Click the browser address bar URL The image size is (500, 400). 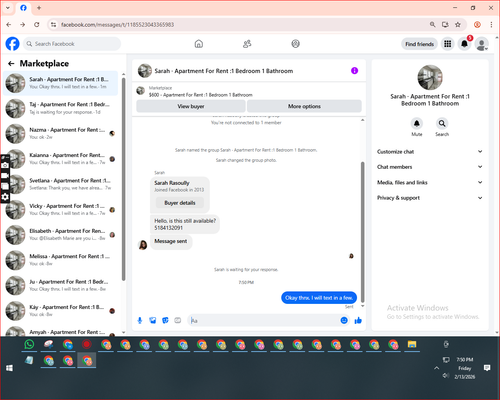pyautogui.click(x=117, y=24)
